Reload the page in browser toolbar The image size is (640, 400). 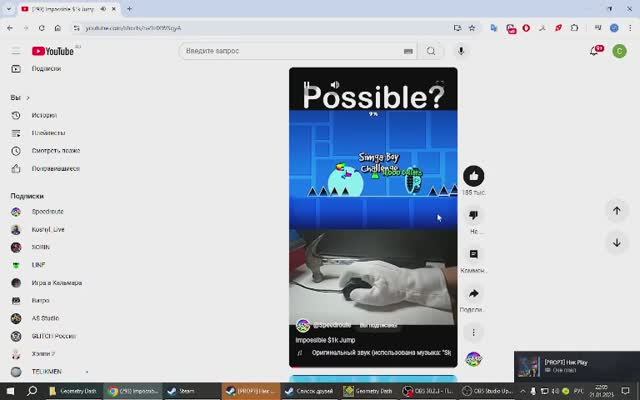[42, 28]
